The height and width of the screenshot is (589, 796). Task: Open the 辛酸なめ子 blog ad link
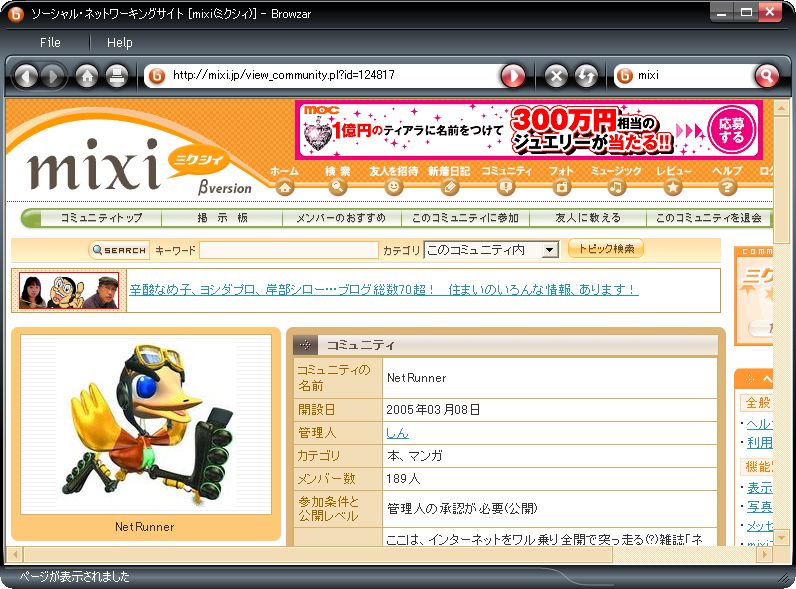(384, 290)
